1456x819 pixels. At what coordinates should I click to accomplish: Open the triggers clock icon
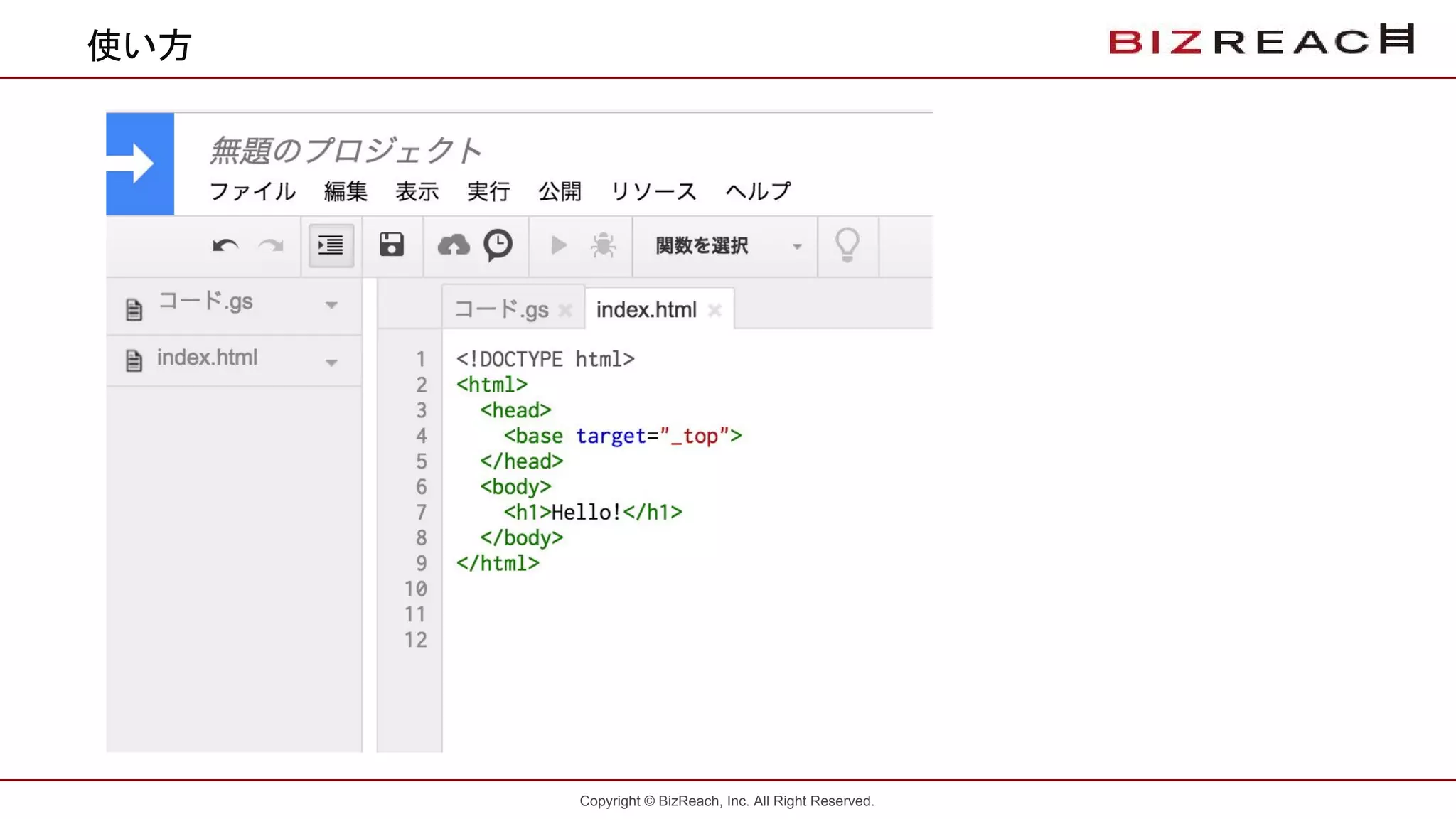point(498,245)
